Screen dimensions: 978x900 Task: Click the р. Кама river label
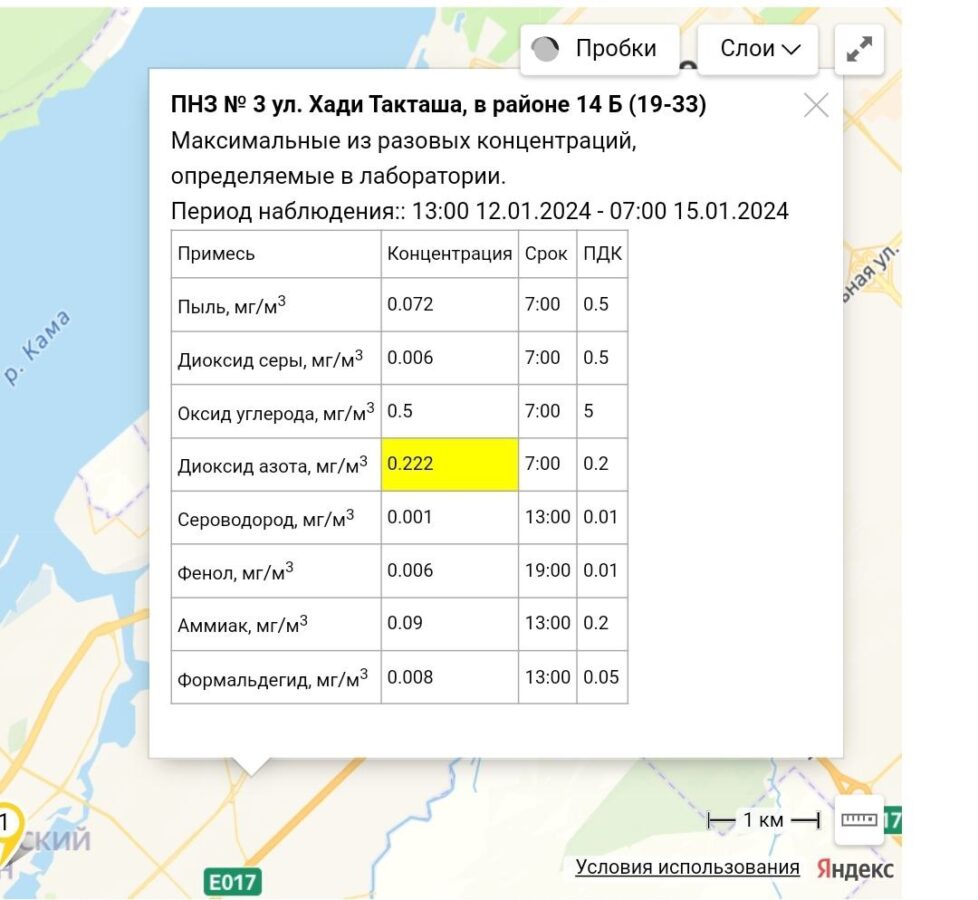[38, 347]
